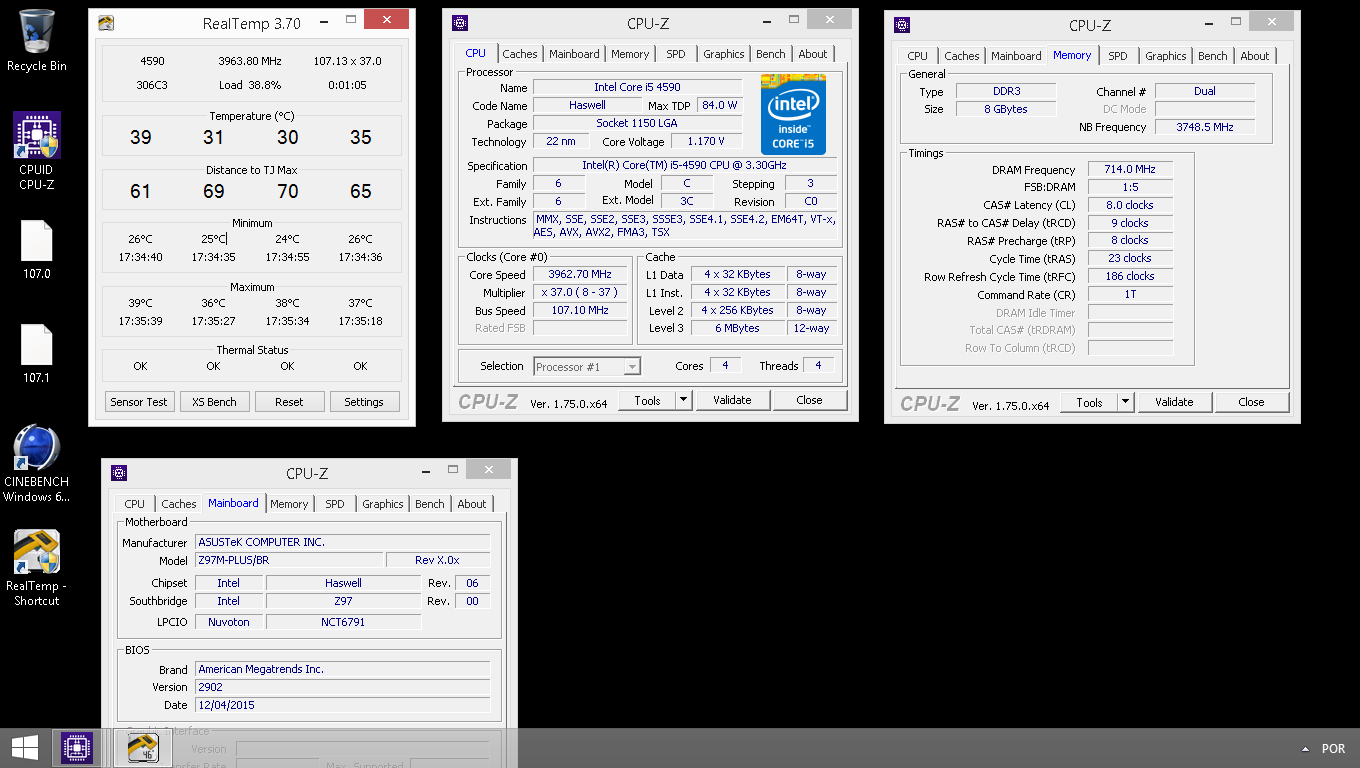Click the Reset button in RealTemp

(x=289, y=402)
